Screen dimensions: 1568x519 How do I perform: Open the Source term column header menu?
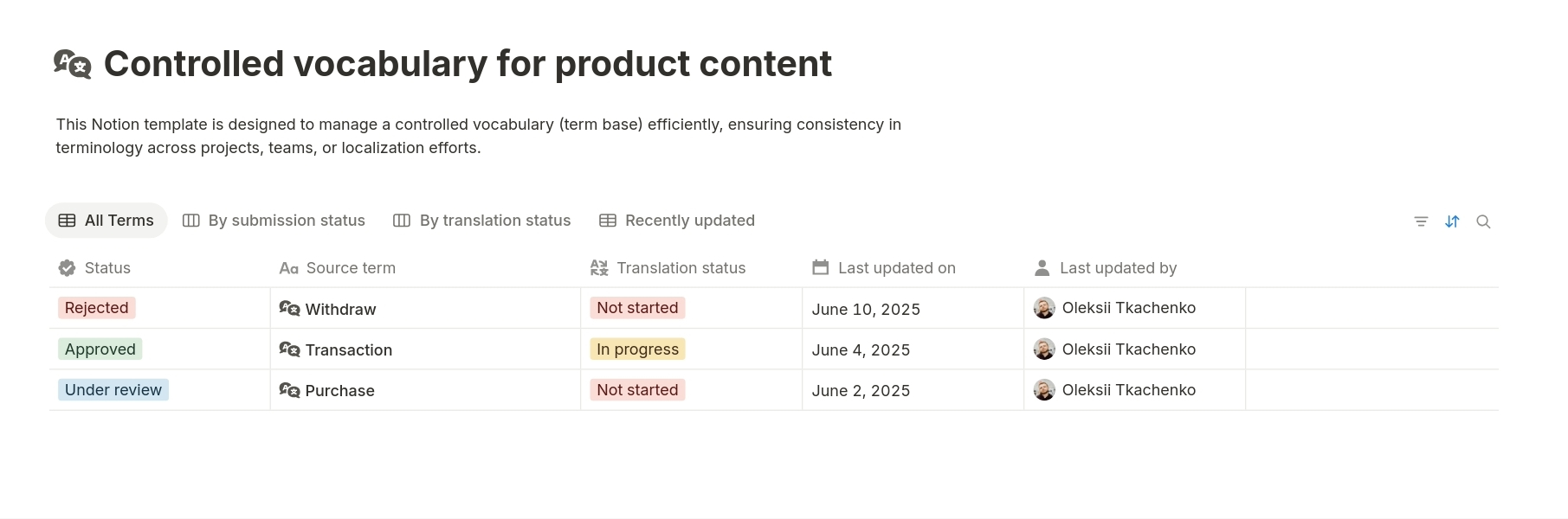coord(351,267)
